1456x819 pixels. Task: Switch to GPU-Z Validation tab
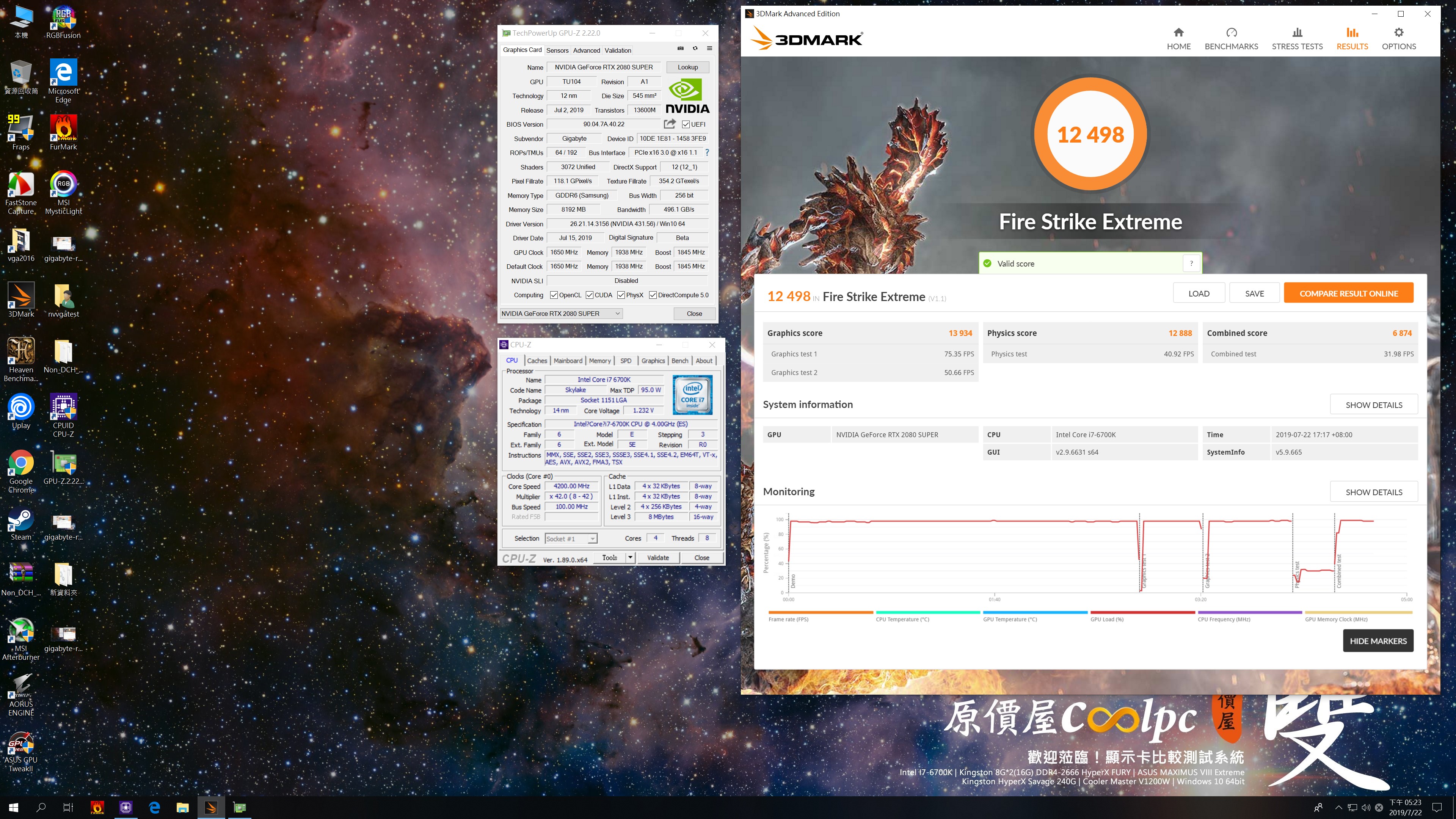coord(618,50)
